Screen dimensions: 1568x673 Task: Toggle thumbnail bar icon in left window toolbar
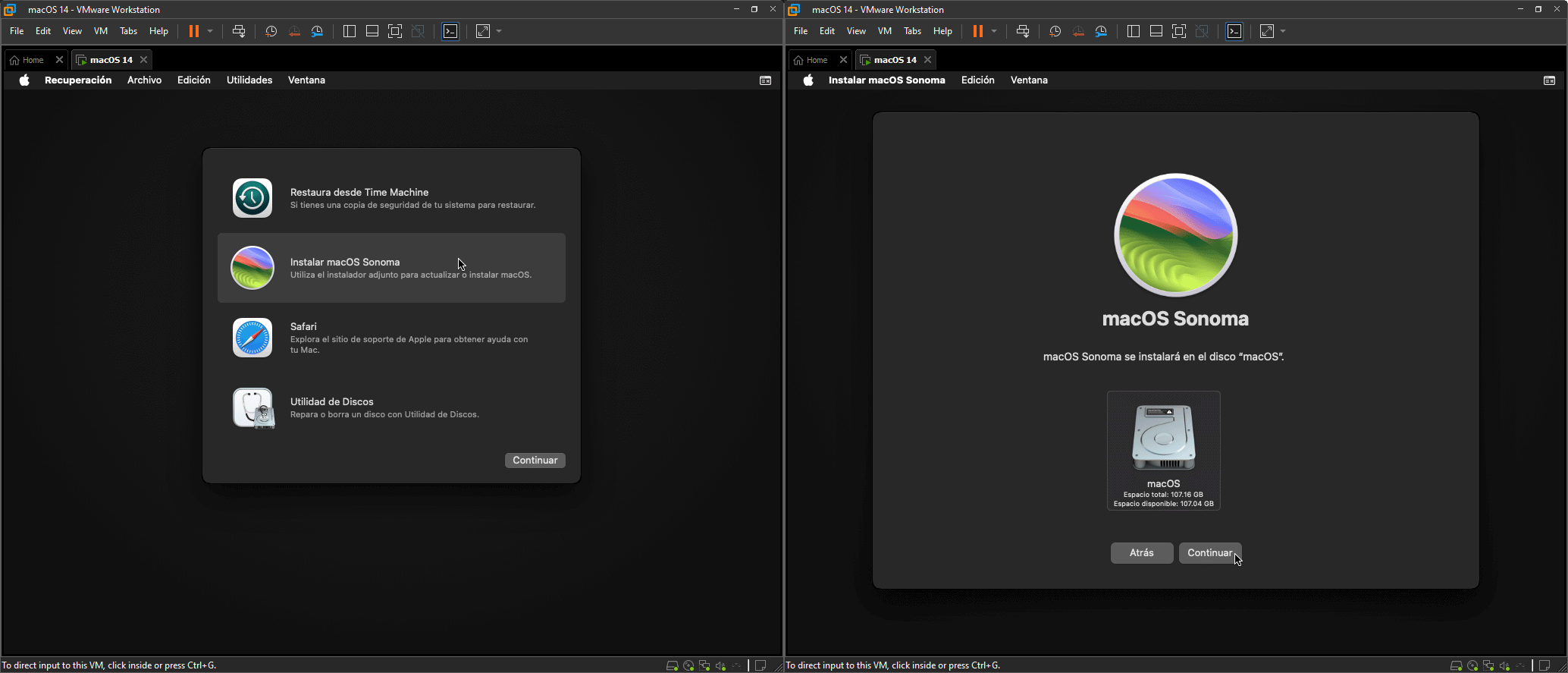(x=372, y=31)
